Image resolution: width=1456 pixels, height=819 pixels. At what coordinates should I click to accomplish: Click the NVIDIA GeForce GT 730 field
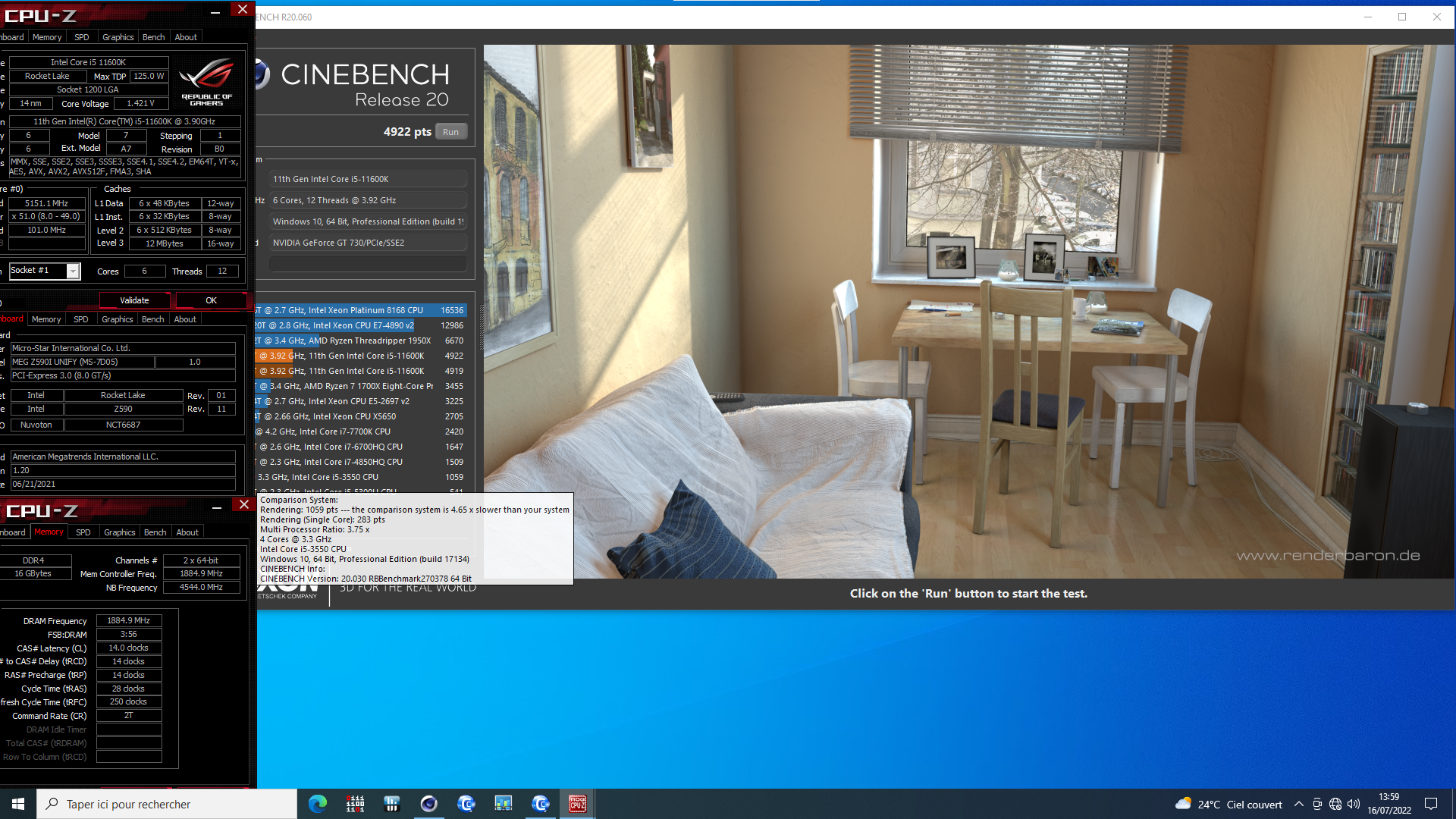tap(368, 243)
